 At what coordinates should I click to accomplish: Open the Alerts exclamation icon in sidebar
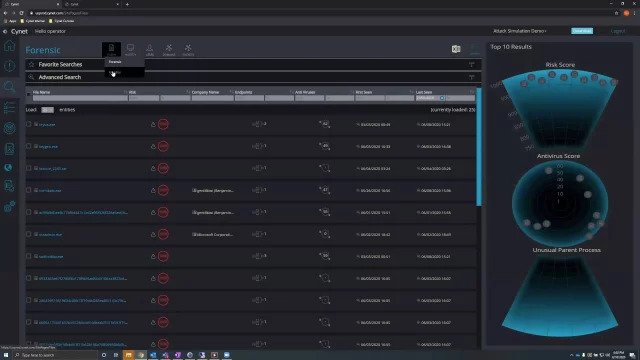click(x=9, y=66)
